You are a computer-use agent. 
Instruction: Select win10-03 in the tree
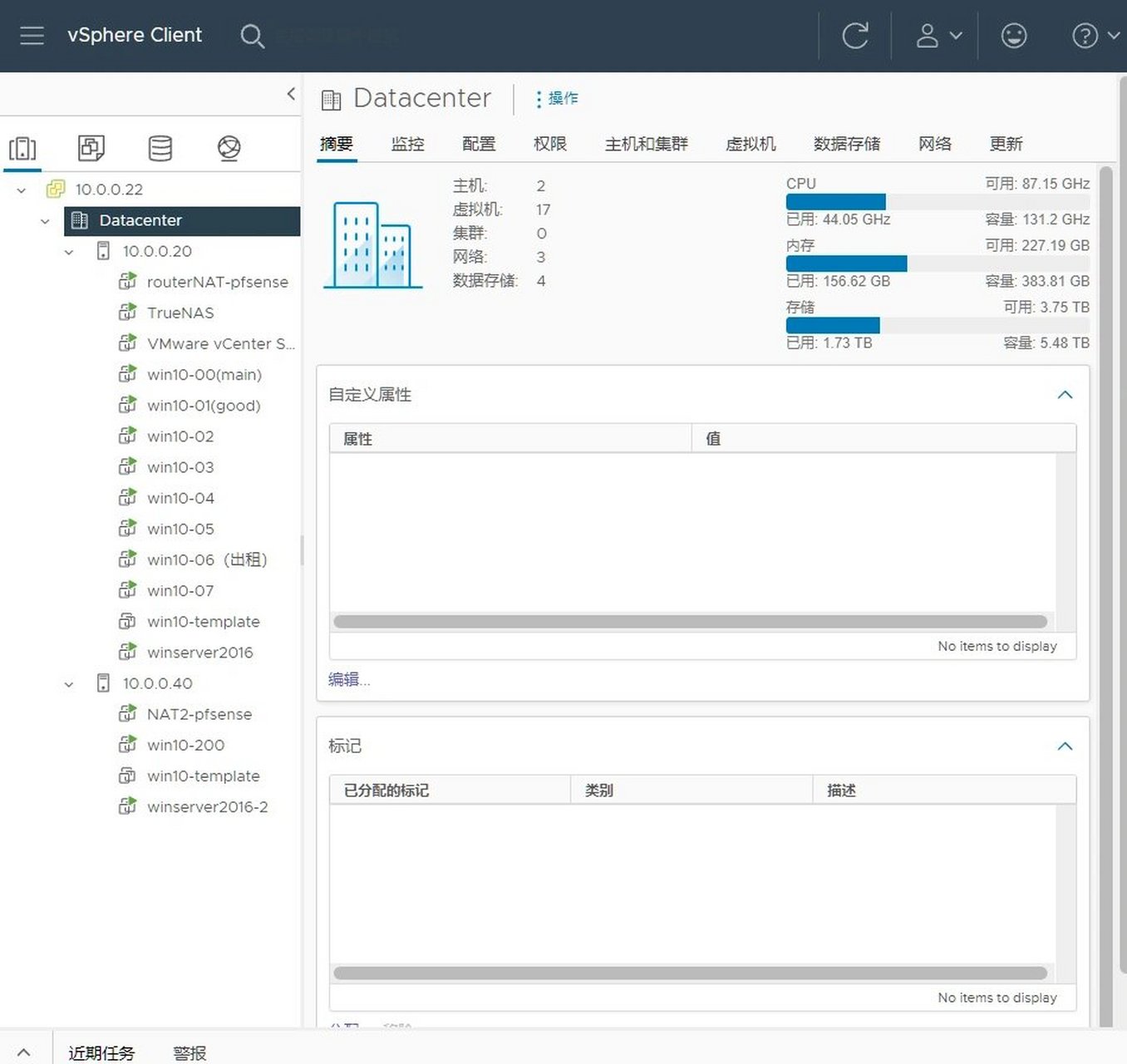coord(180,467)
